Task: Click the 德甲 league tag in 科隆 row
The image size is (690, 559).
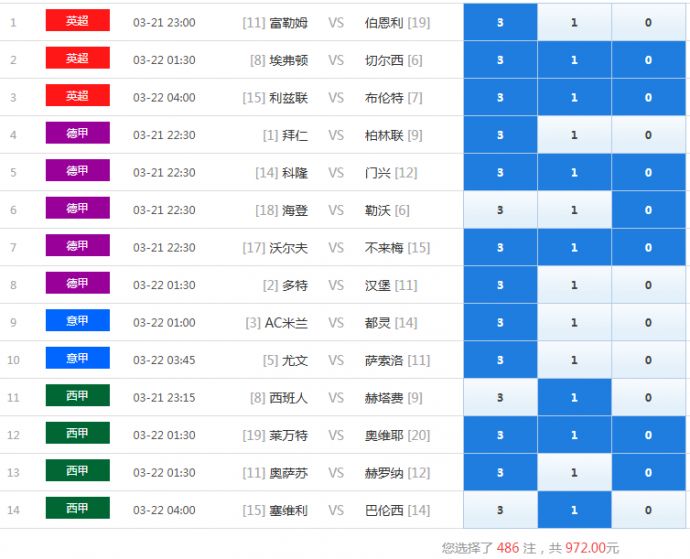Action: [x=77, y=171]
